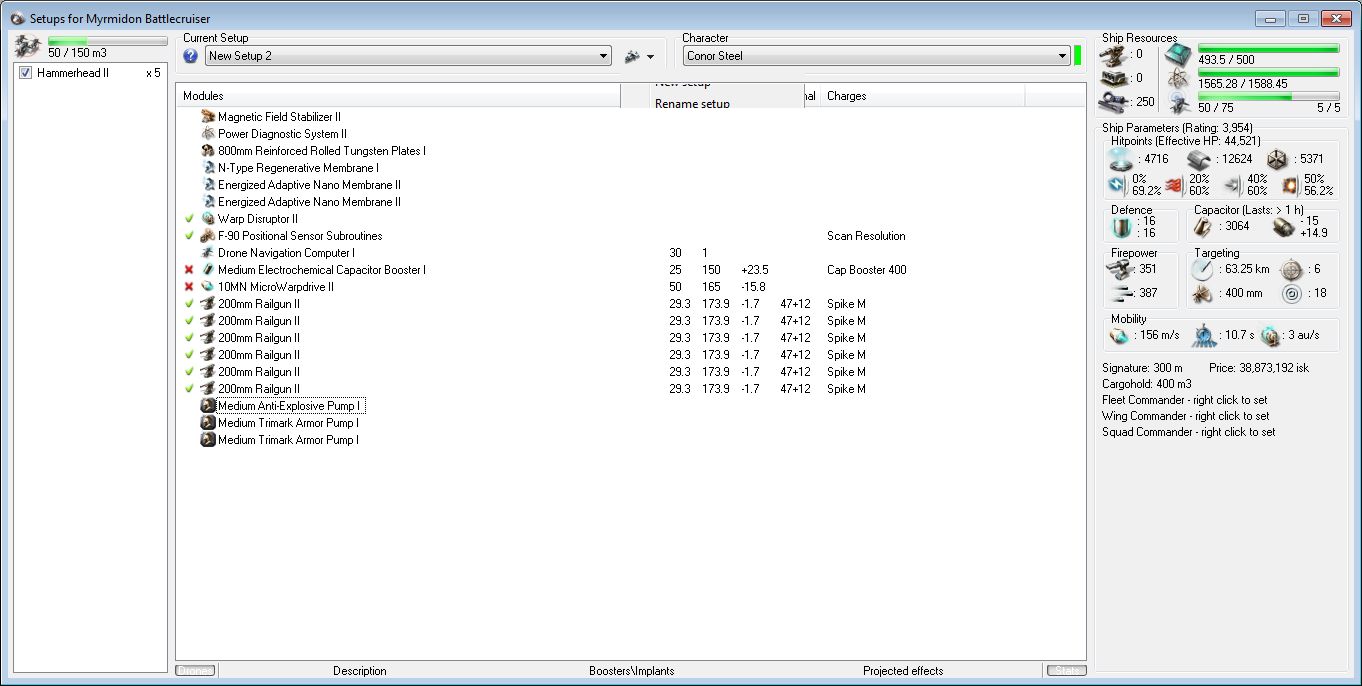Click the Warp Disruptor II module icon

(208, 219)
